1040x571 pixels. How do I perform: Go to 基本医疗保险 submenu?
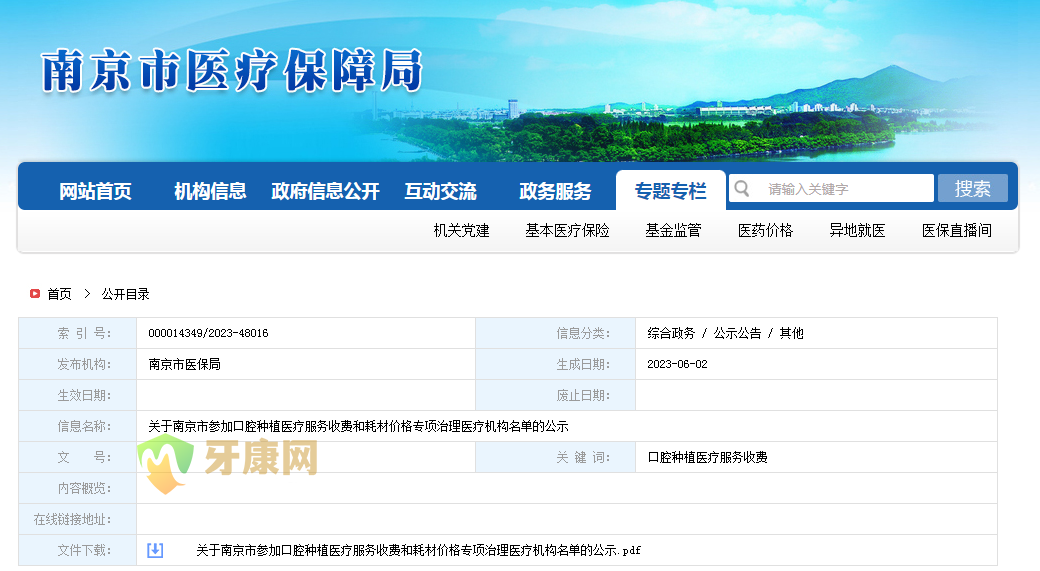(567, 230)
